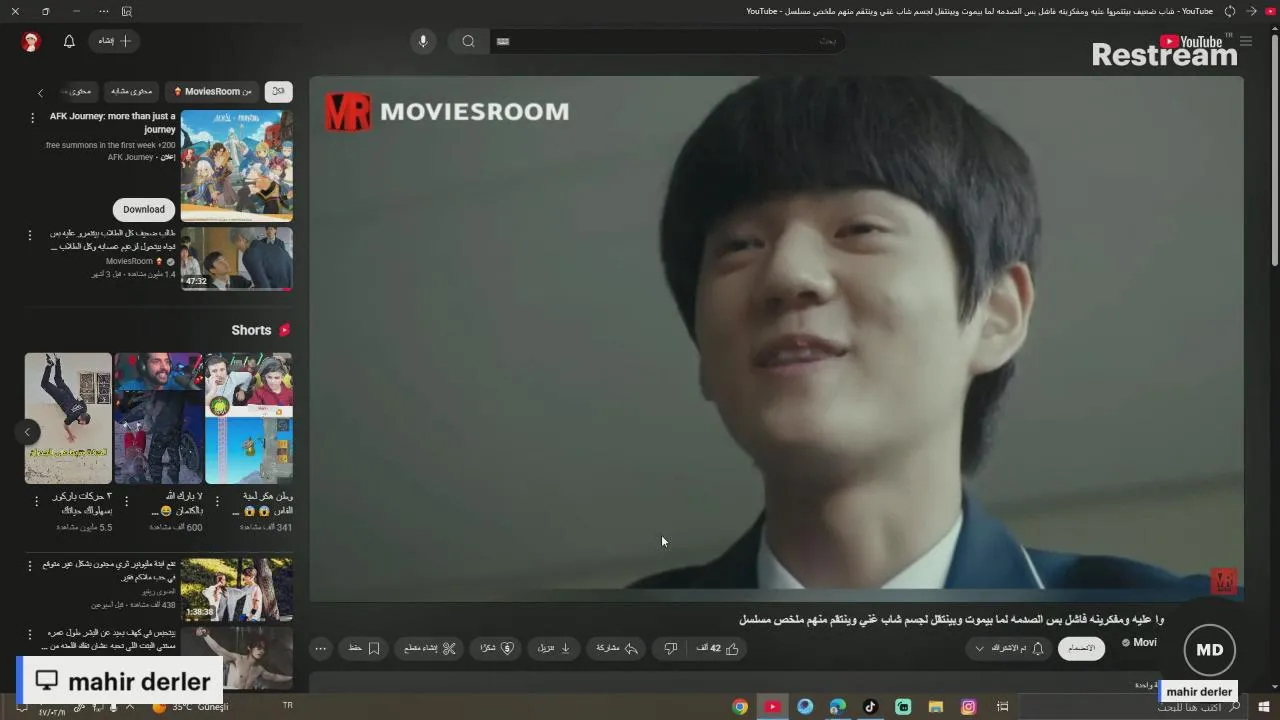Open the notifications bell in the header
This screenshot has height=720, width=1280.
point(69,41)
